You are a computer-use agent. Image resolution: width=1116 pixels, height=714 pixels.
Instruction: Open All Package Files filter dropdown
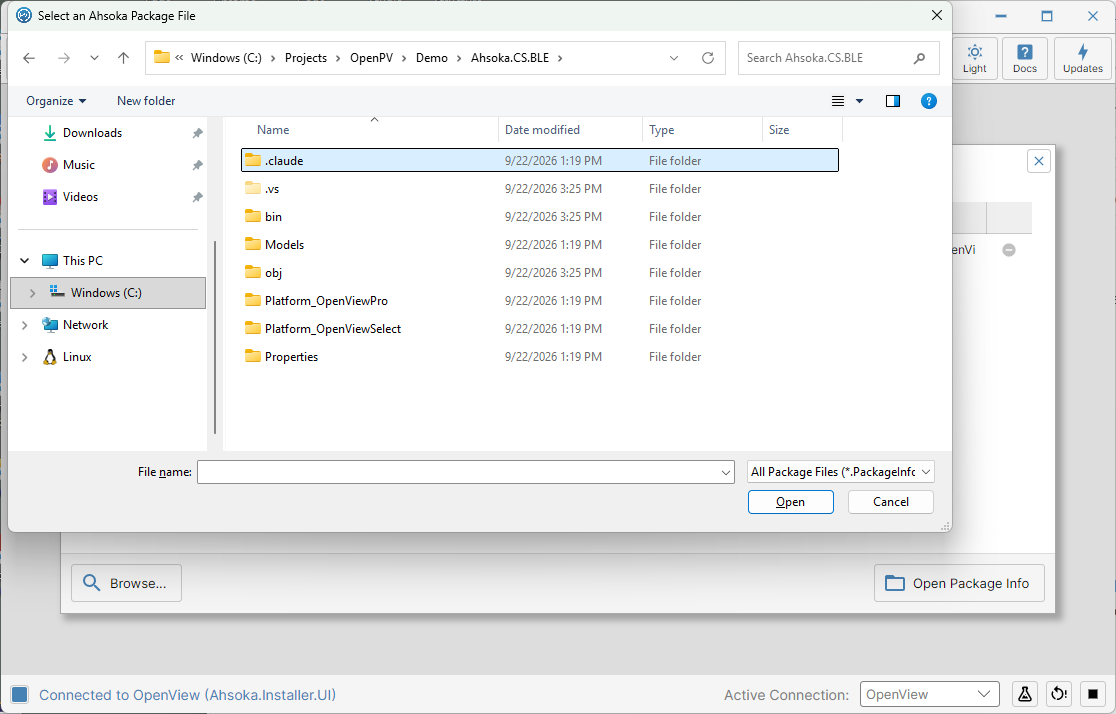pyautogui.click(x=841, y=472)
